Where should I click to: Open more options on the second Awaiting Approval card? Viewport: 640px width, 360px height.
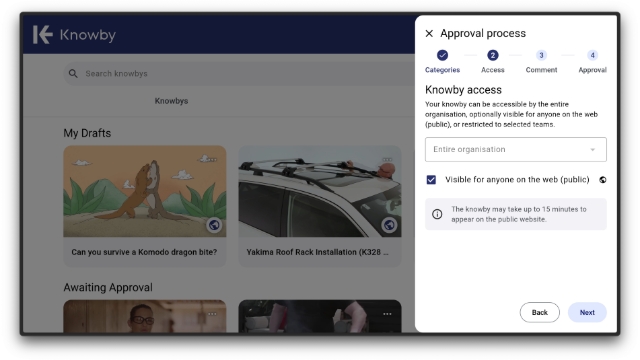pyautogui.click(x=387, y=314)
